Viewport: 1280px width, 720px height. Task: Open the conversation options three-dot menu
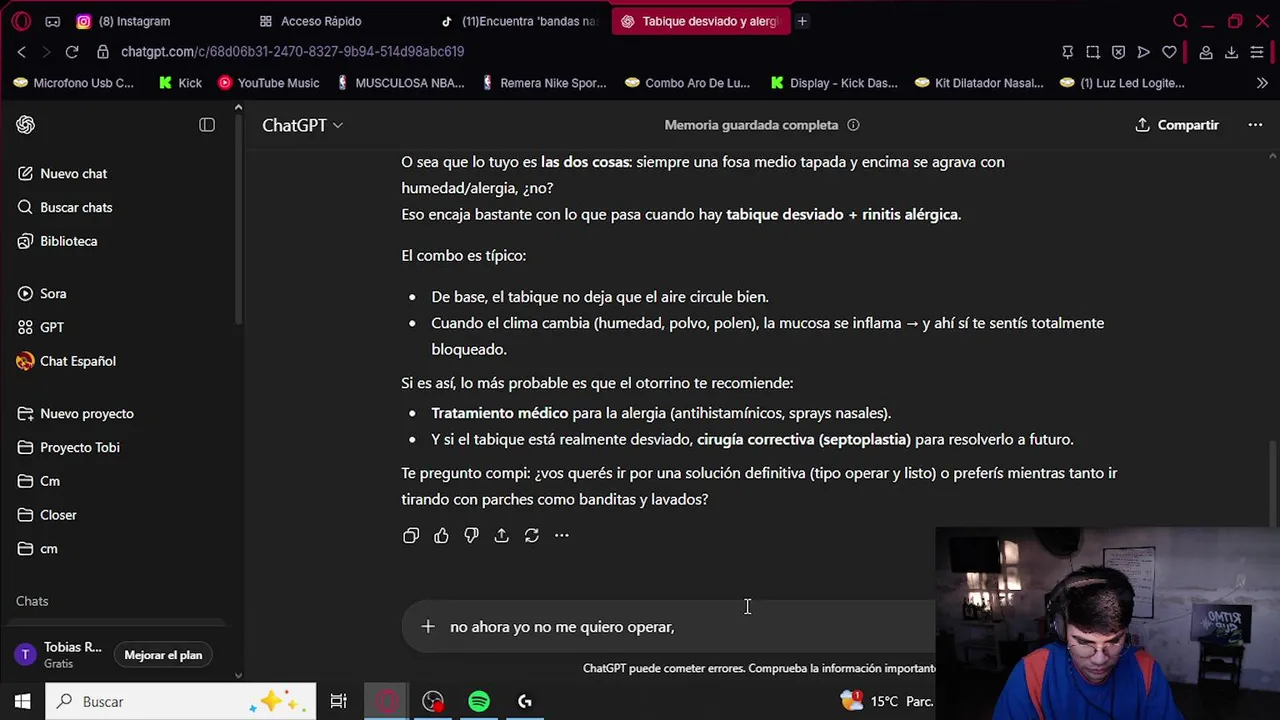tap(1255, 125)
